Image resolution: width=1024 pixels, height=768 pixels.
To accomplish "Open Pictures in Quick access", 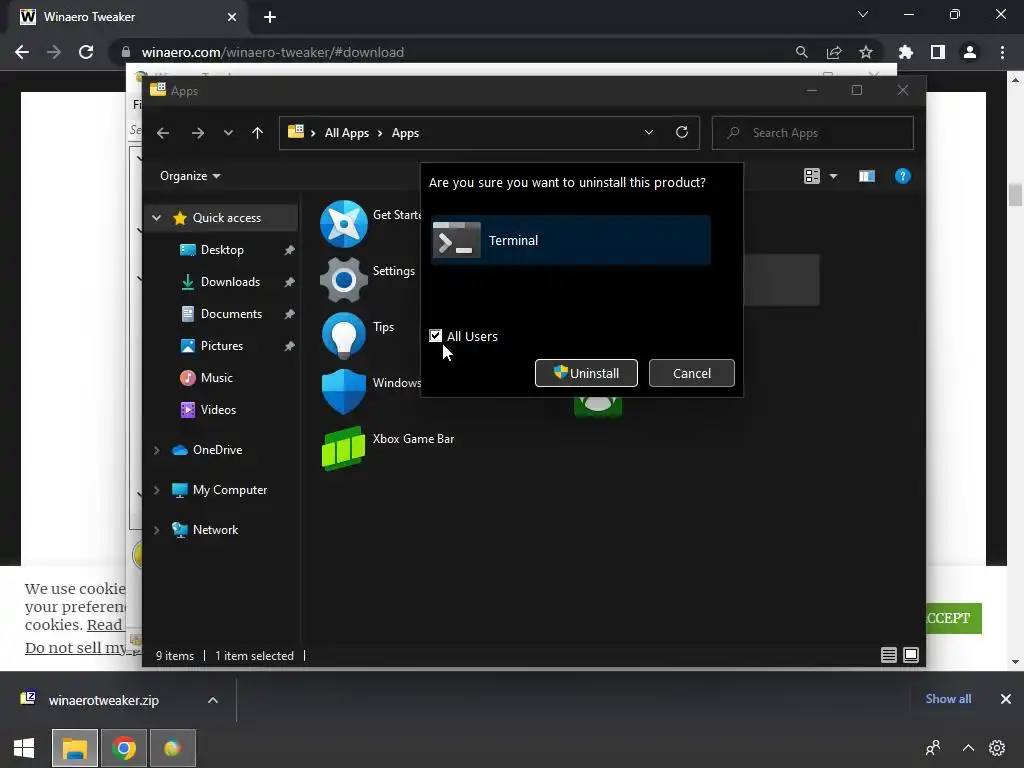I will tap(221, 345).
